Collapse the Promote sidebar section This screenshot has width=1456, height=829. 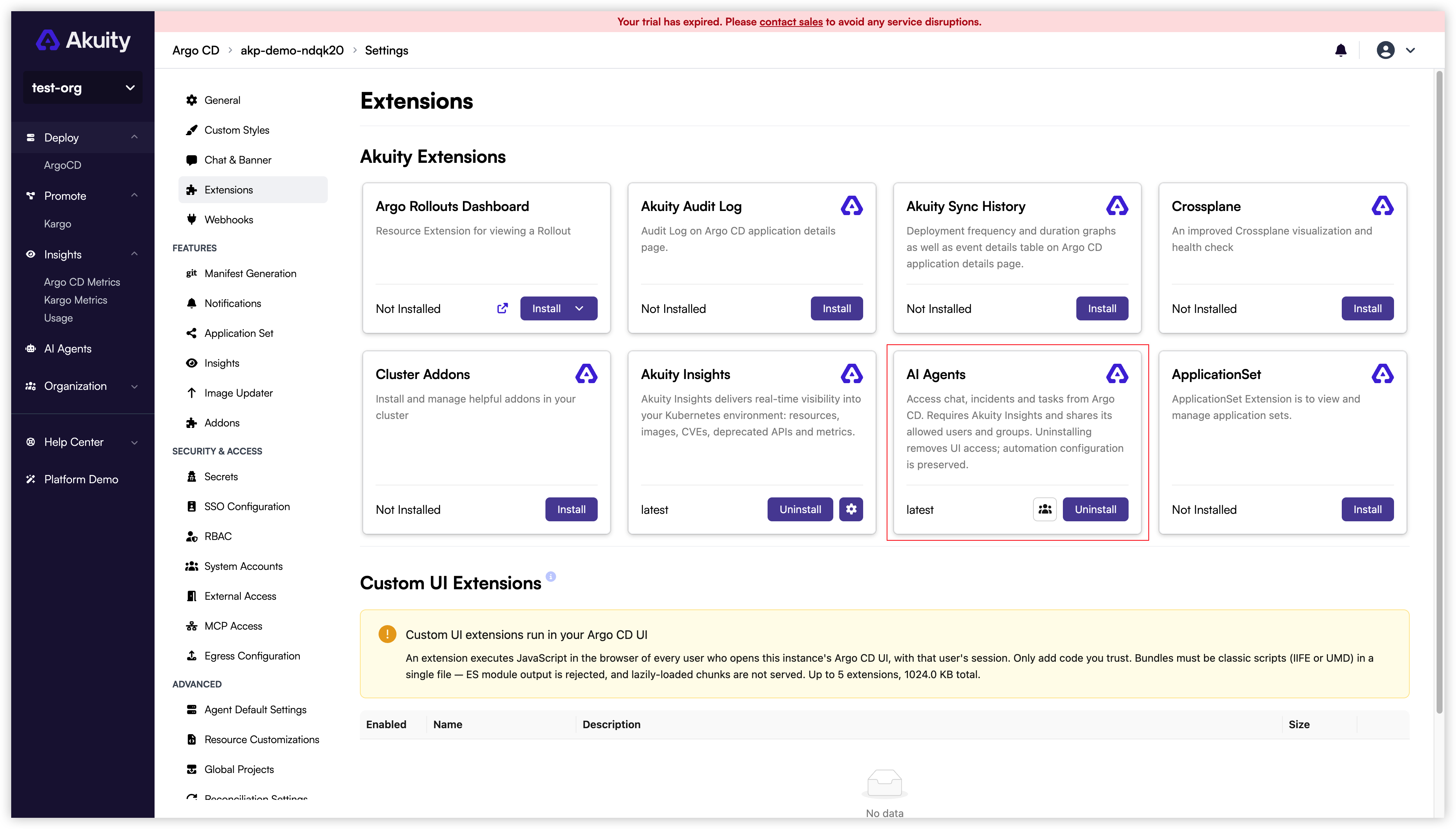point(83,196)
